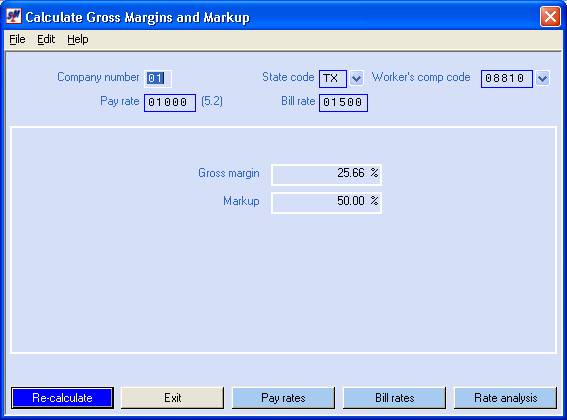The height and width of the screenshot is (420, 567).
Task: Open the Bill rates screen
Action: click(395, 398)
